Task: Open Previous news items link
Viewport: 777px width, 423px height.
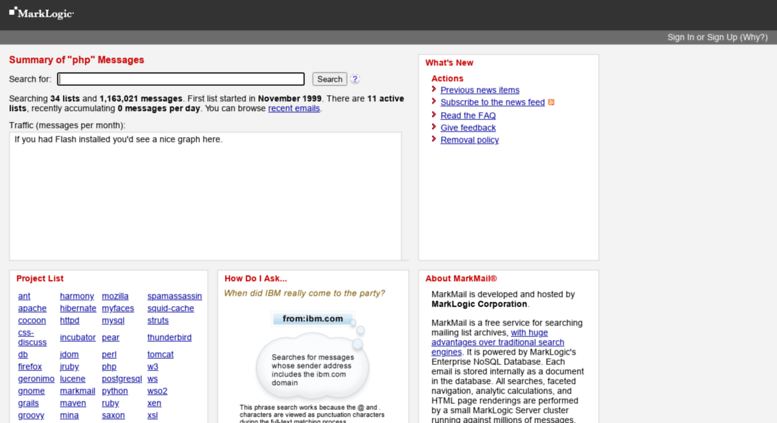Action: [x=480, y=90]
